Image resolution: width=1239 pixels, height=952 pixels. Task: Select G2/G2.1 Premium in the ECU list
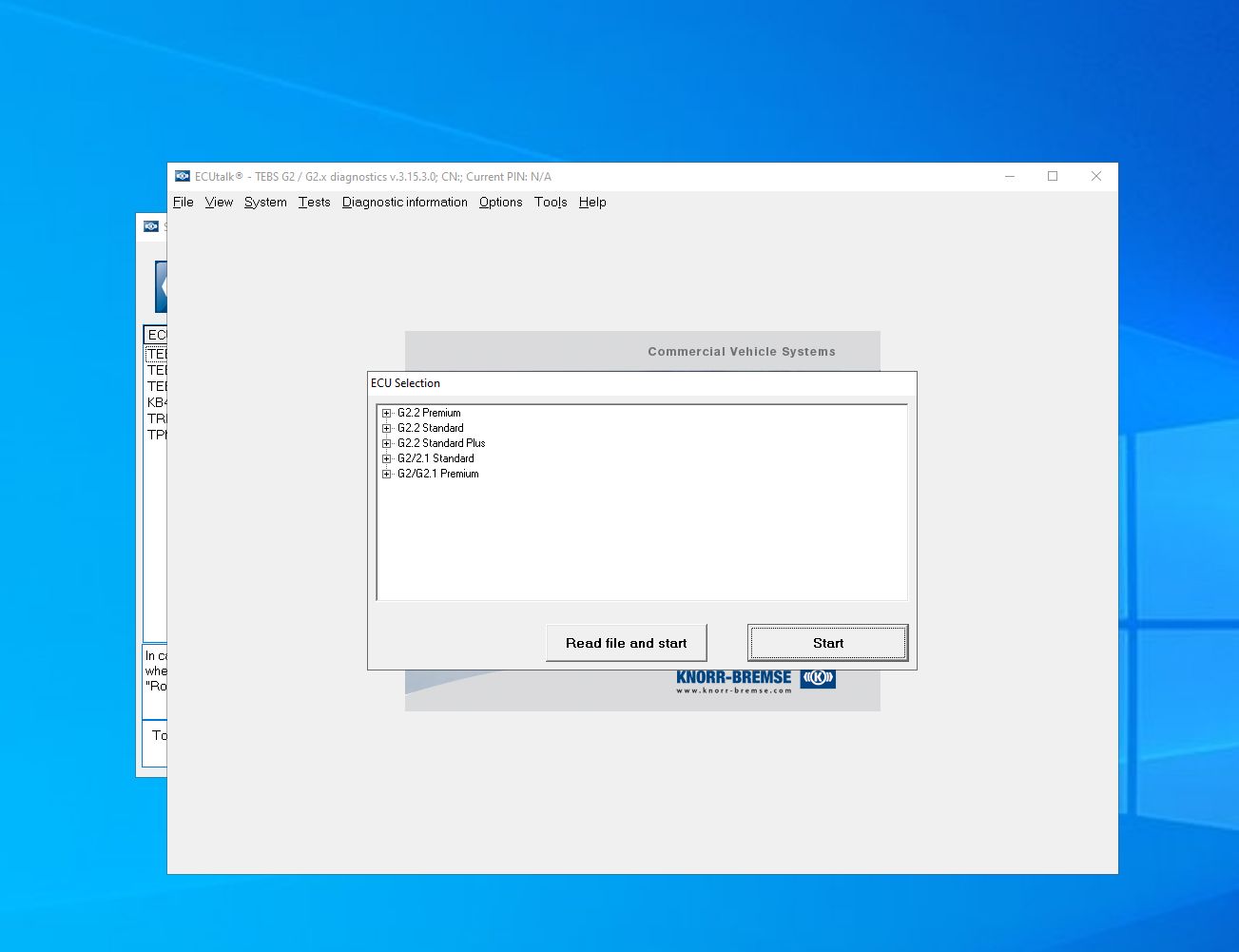coord(440,474)
